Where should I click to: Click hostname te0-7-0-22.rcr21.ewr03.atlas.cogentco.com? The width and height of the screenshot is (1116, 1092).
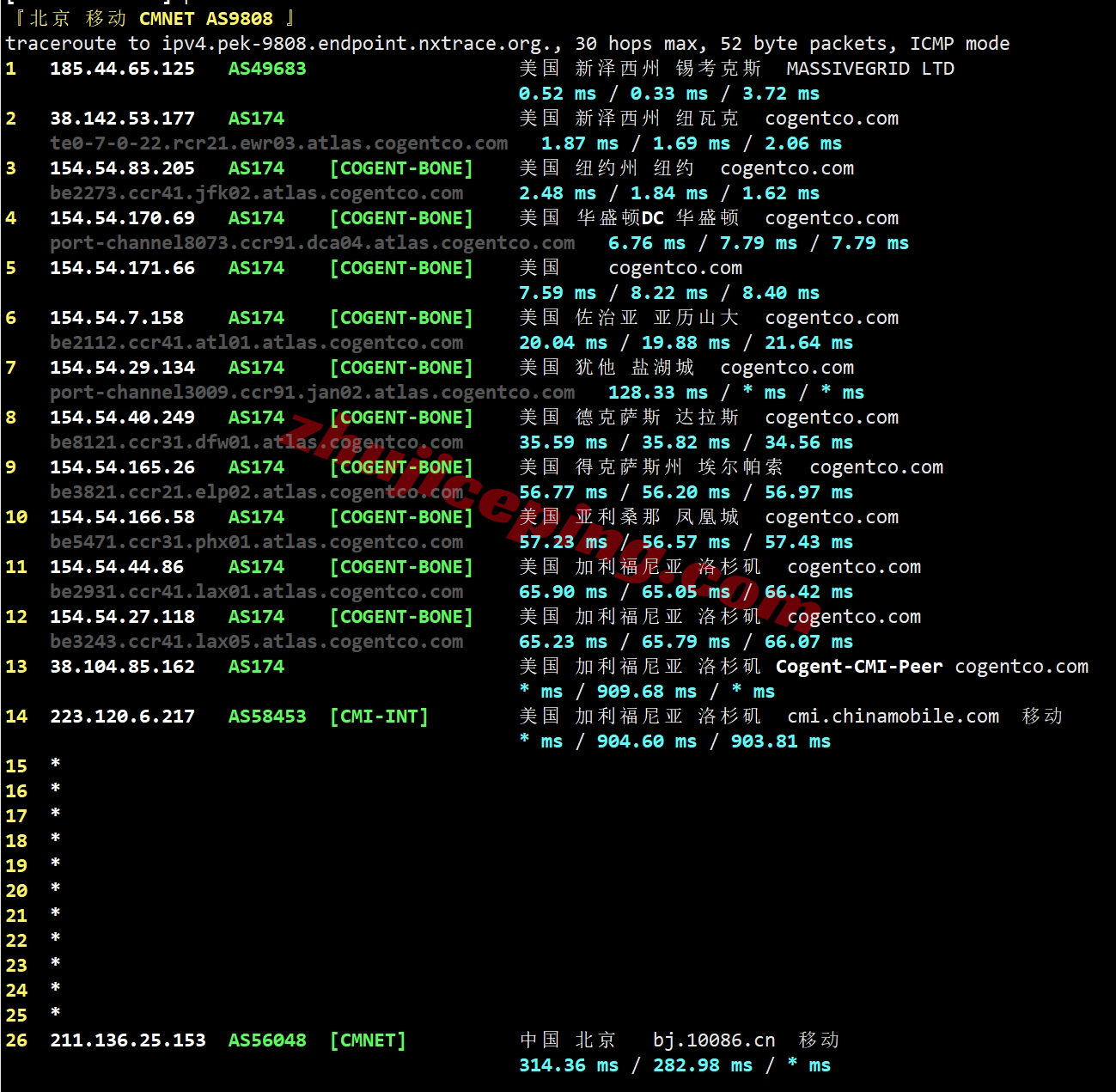point(278,143)
